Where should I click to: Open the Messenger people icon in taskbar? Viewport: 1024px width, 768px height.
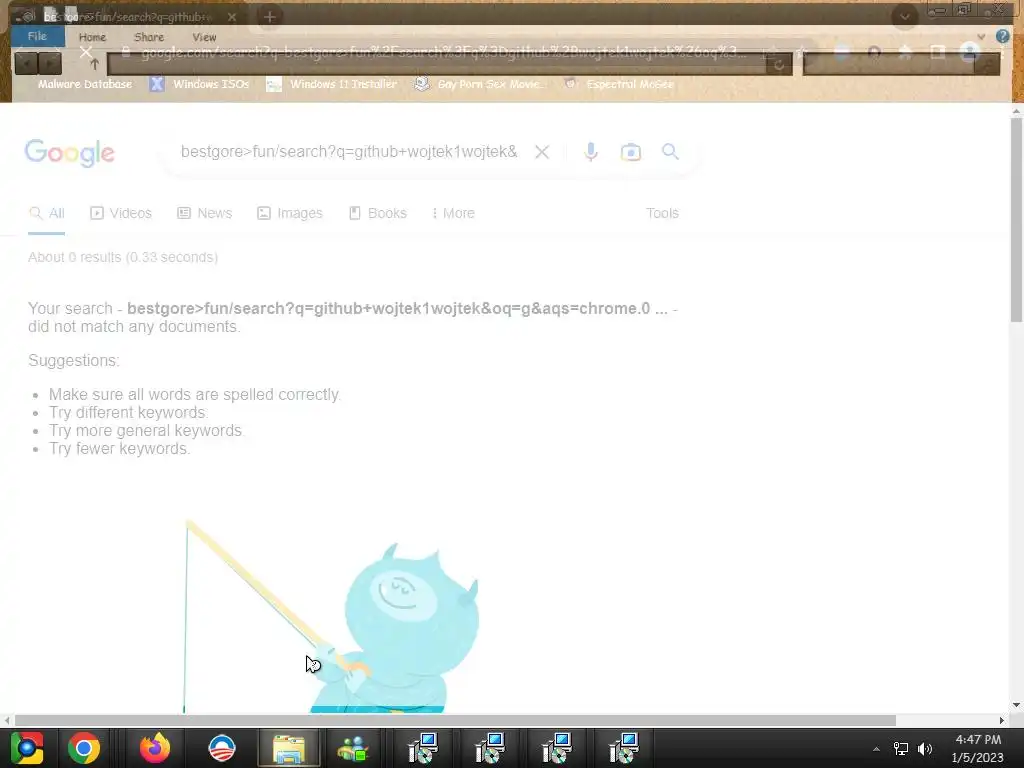pyautogui.click(x=353, y=748)
